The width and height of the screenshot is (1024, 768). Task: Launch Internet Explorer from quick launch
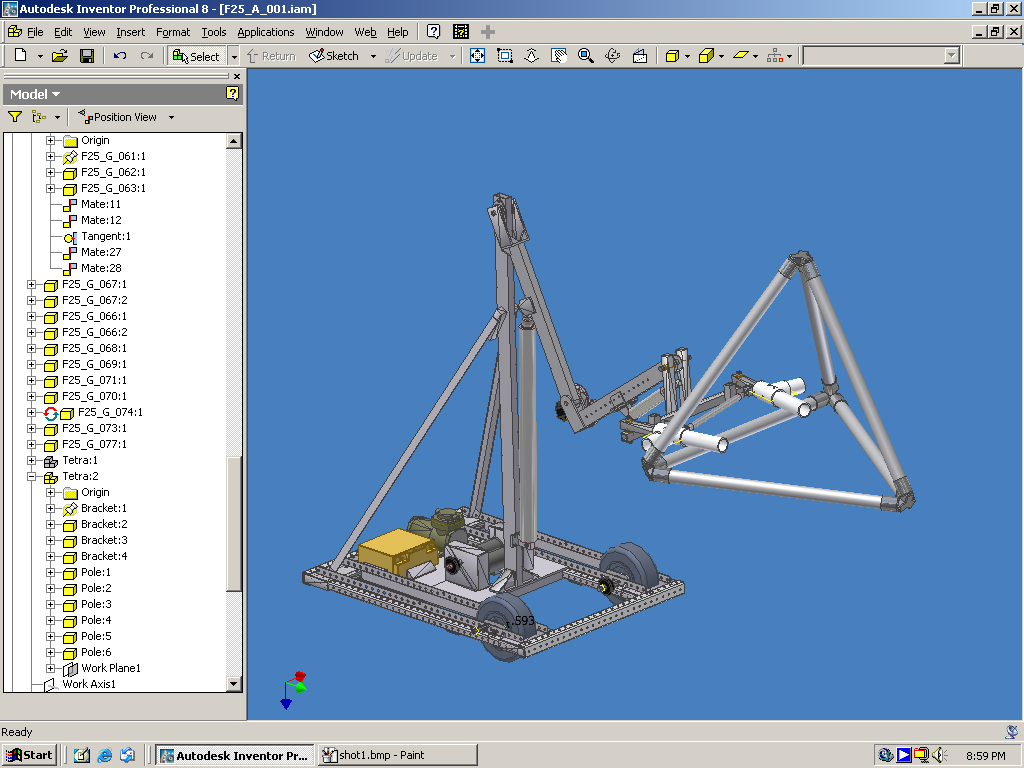[104, 756]
